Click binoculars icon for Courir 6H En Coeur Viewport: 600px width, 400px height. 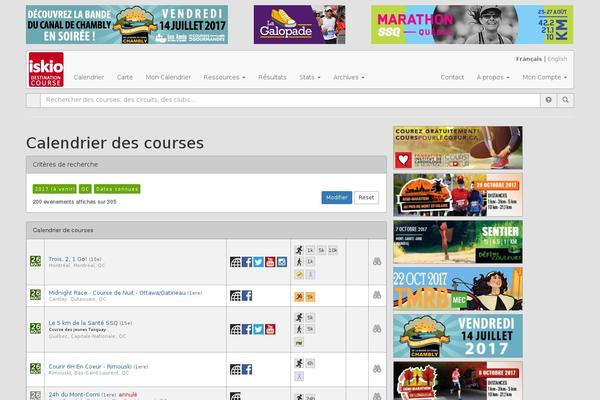(x=377, y=369)
